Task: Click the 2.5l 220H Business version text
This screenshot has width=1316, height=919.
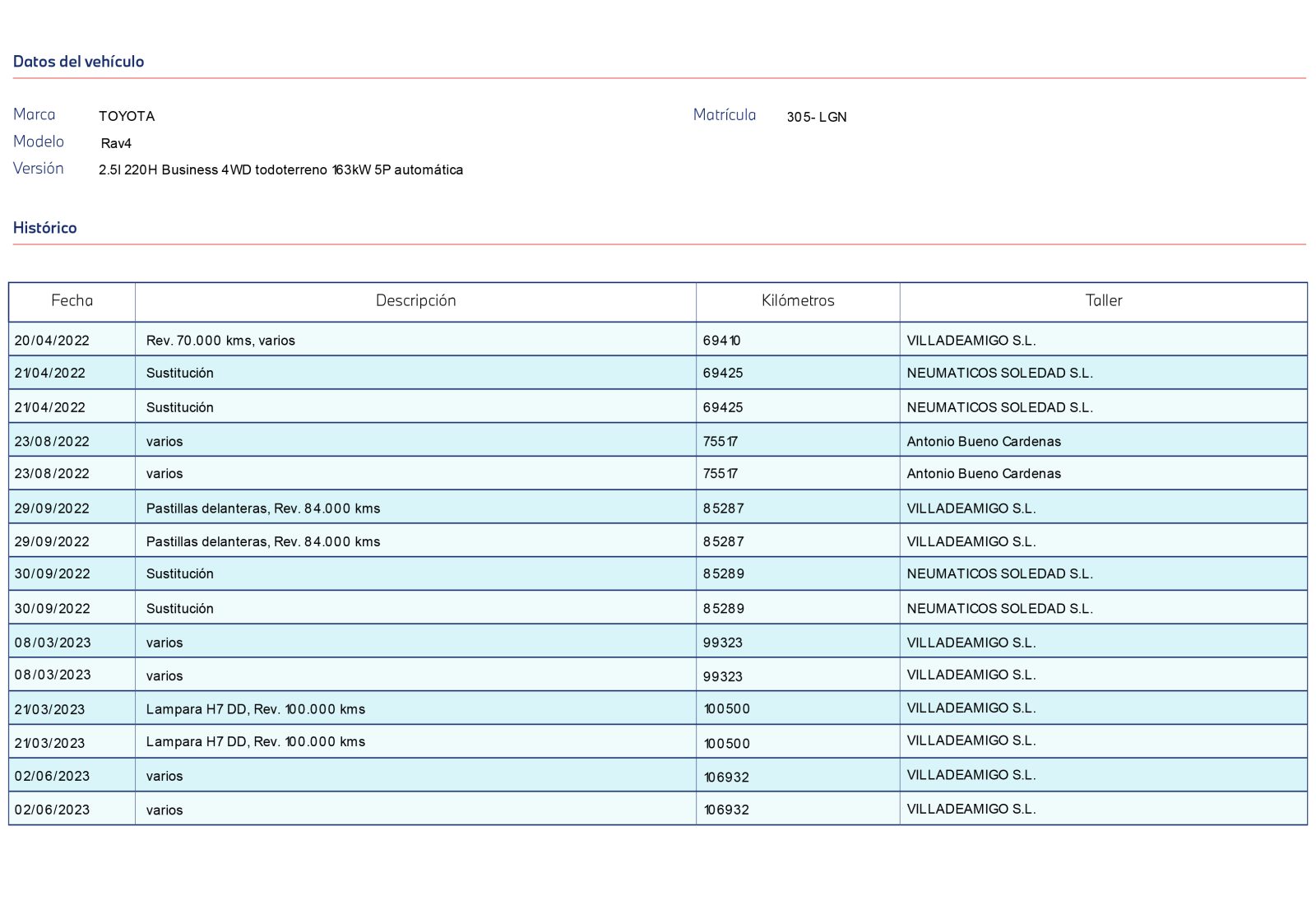Action: pyautogui.click(x=280, y=169)
